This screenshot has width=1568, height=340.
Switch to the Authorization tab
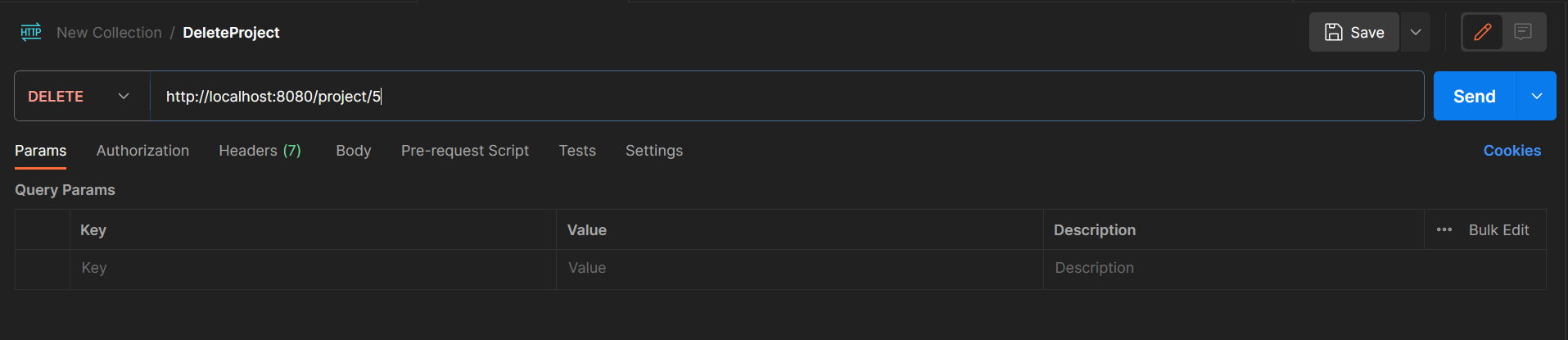(x=142, y=151)
